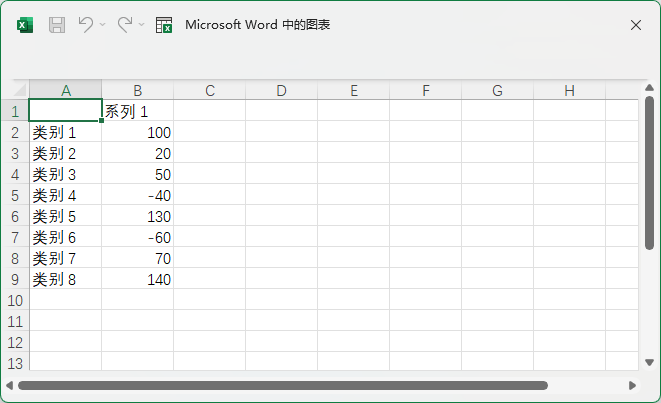Click the horizontal scrollbar left arrow
Screen dimensions: 661x403
(9, 385)
